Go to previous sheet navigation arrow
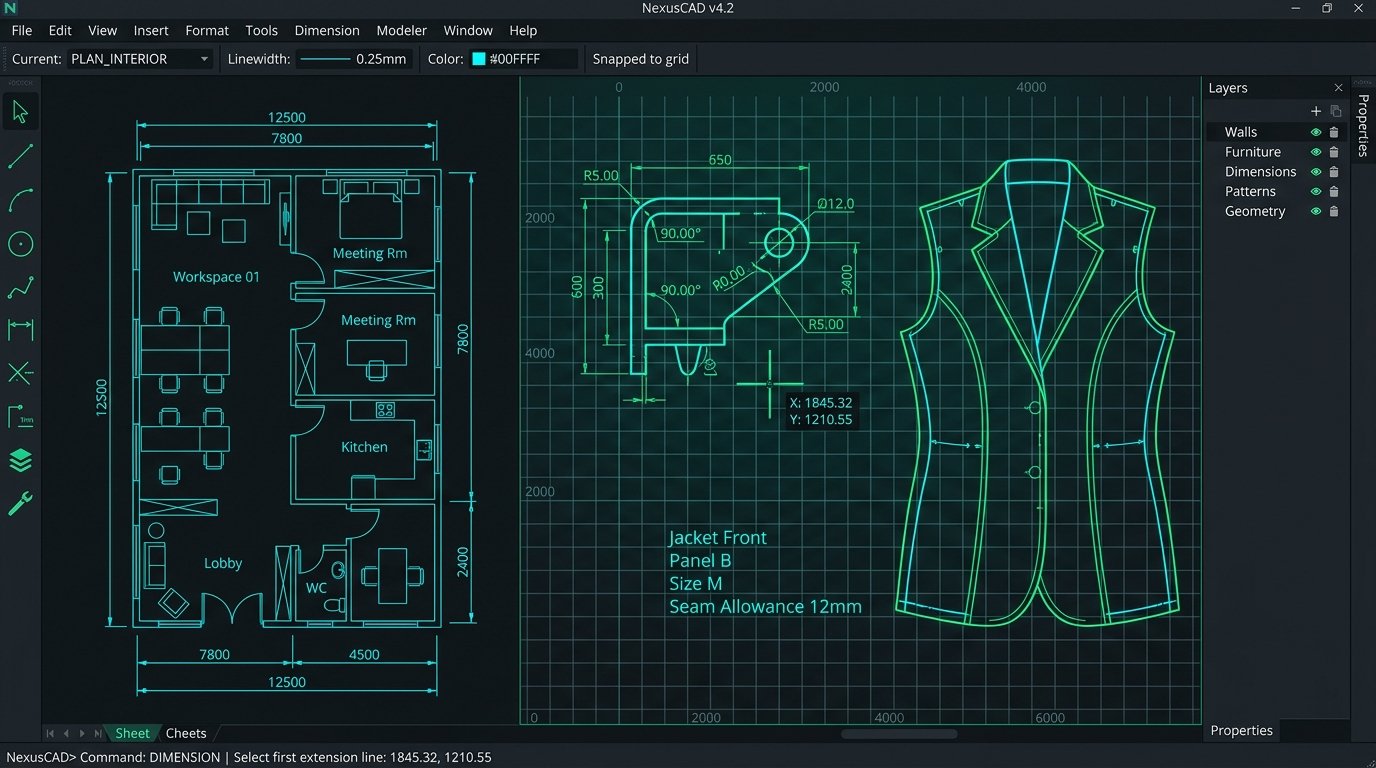This screenshot has height=768, width=1376. point(66,734)
